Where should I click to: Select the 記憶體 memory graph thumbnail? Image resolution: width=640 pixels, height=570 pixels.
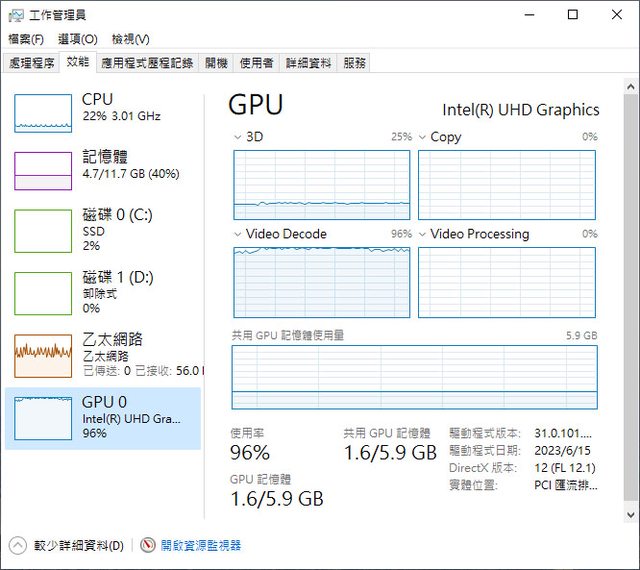coord(43,170)
